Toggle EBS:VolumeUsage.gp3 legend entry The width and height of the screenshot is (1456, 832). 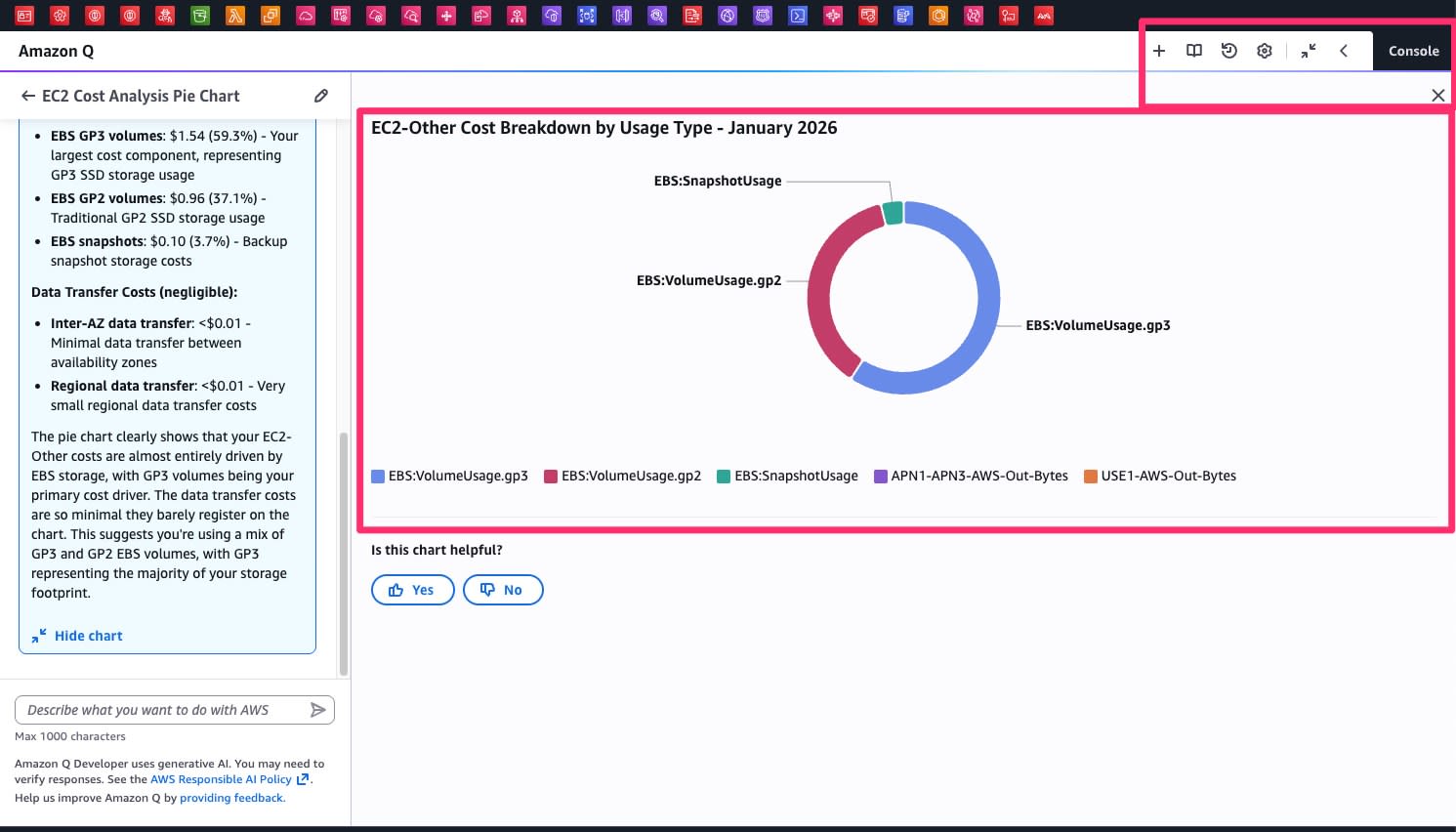[450, 476]
